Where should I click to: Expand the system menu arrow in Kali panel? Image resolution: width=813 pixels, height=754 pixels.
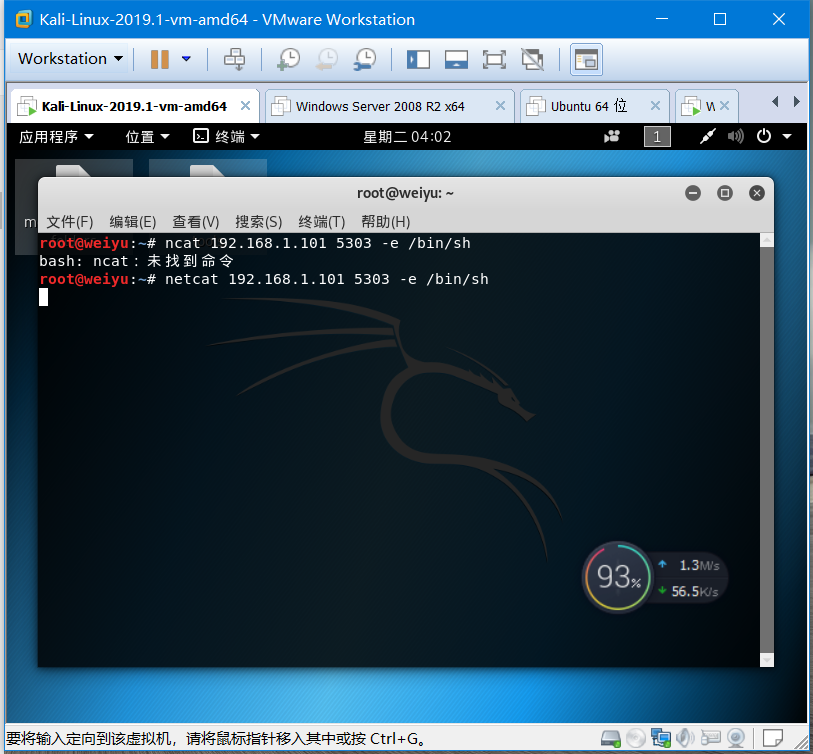787,137
